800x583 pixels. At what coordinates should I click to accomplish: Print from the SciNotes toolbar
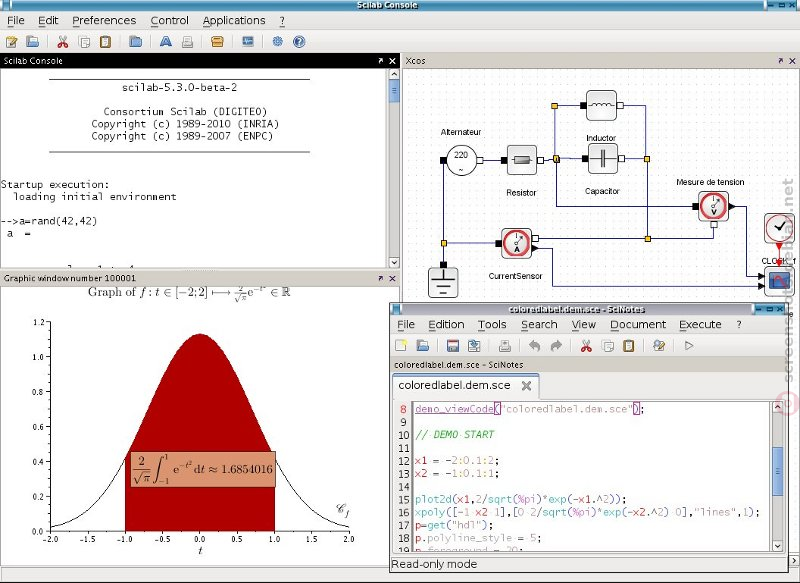coord(505,346)
